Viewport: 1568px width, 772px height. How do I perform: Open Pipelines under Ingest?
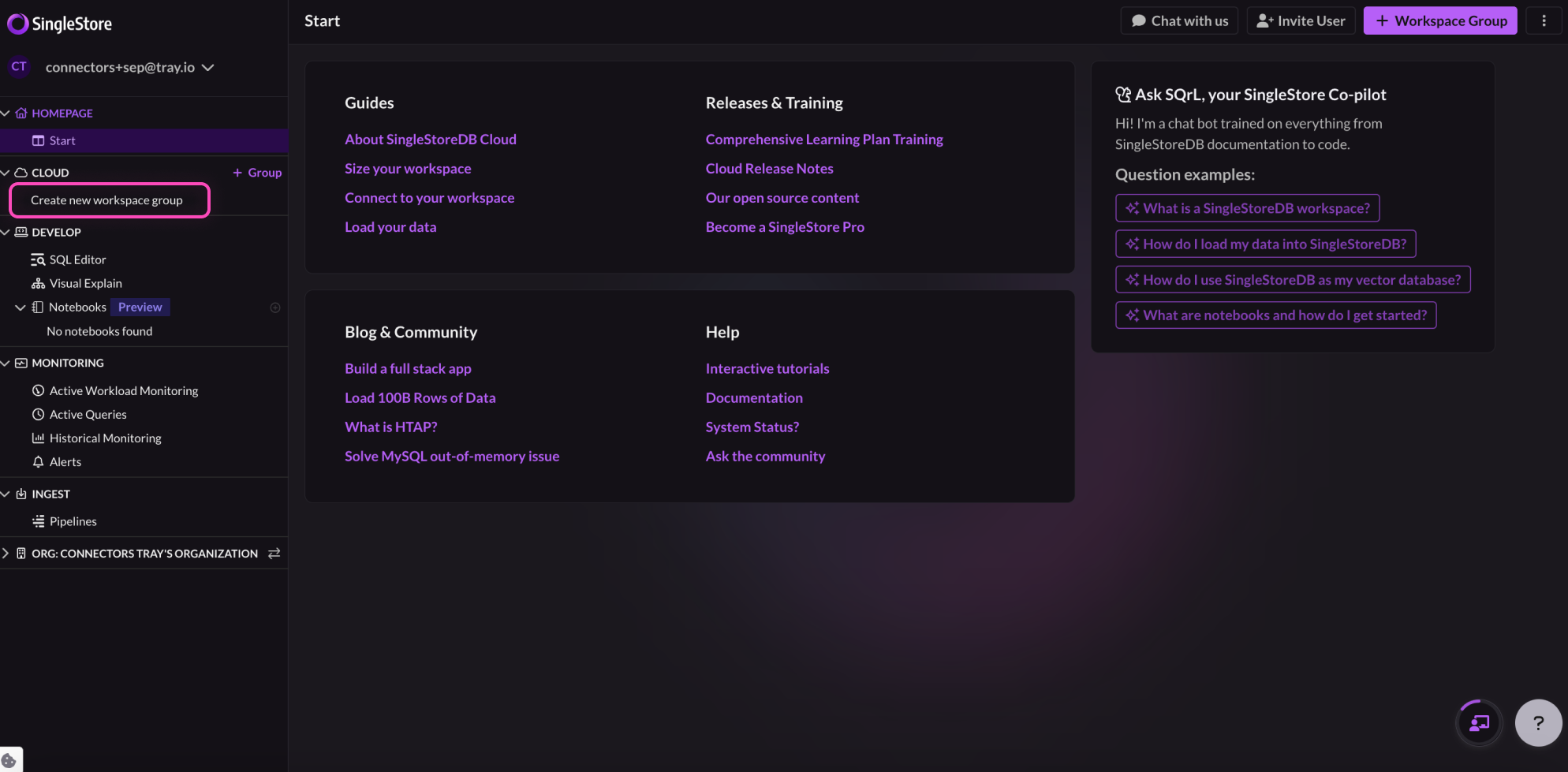tap(73, 521)
